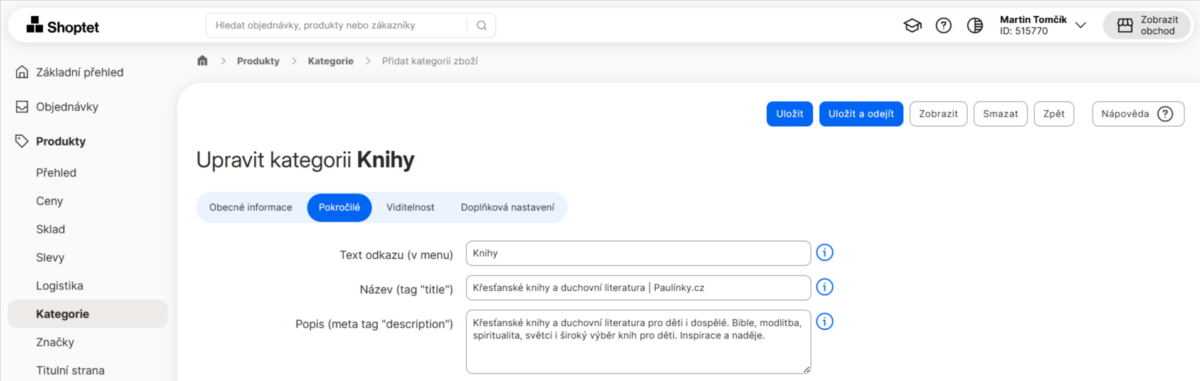The height and width of the screenshot is (381, 1200).
Task: Open Logistika in the sidebar
Action: pyautogui.click(x=59, y=285)
